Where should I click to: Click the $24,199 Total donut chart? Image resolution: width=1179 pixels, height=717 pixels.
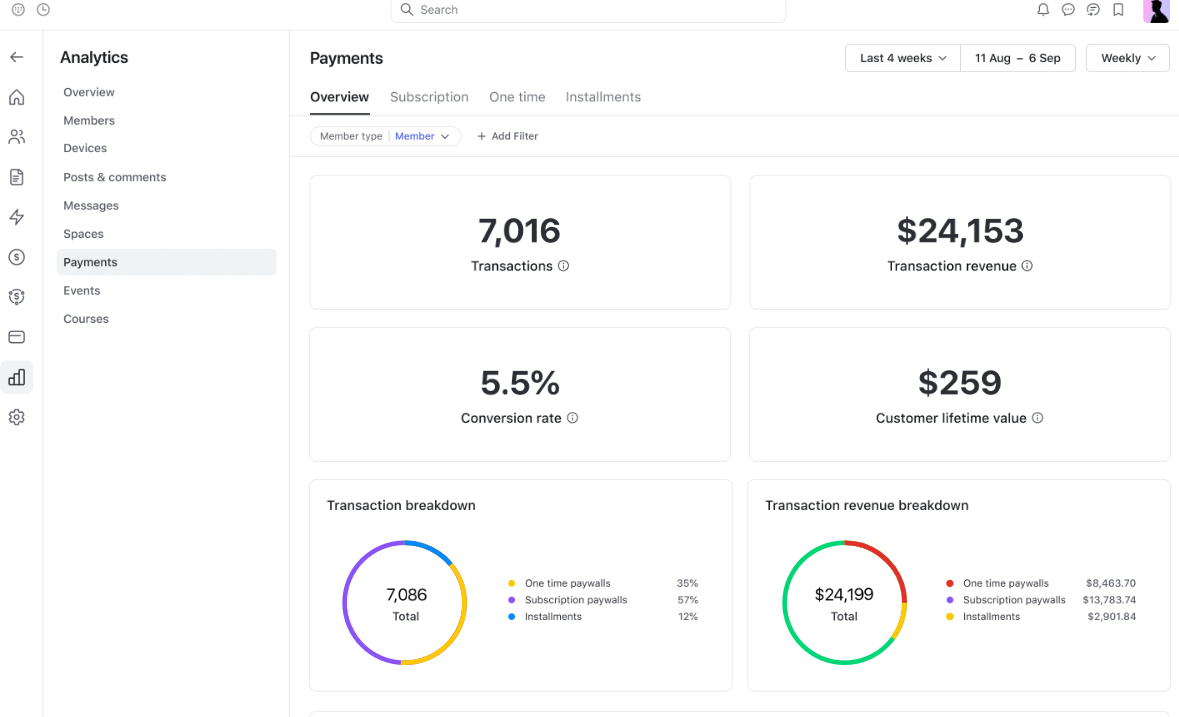click(x=844, y=603)
